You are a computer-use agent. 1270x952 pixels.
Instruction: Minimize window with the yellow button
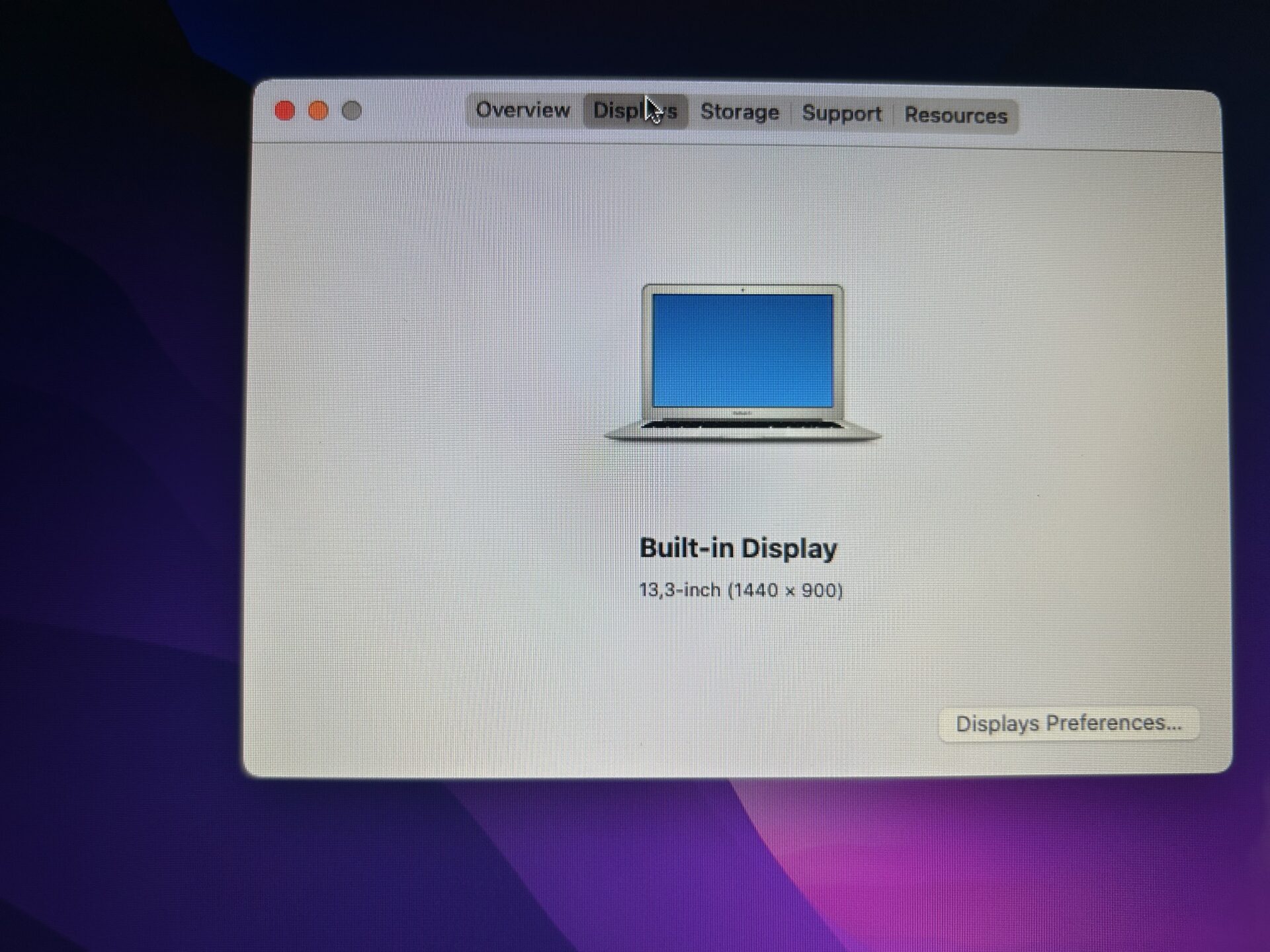pos(318,110)
